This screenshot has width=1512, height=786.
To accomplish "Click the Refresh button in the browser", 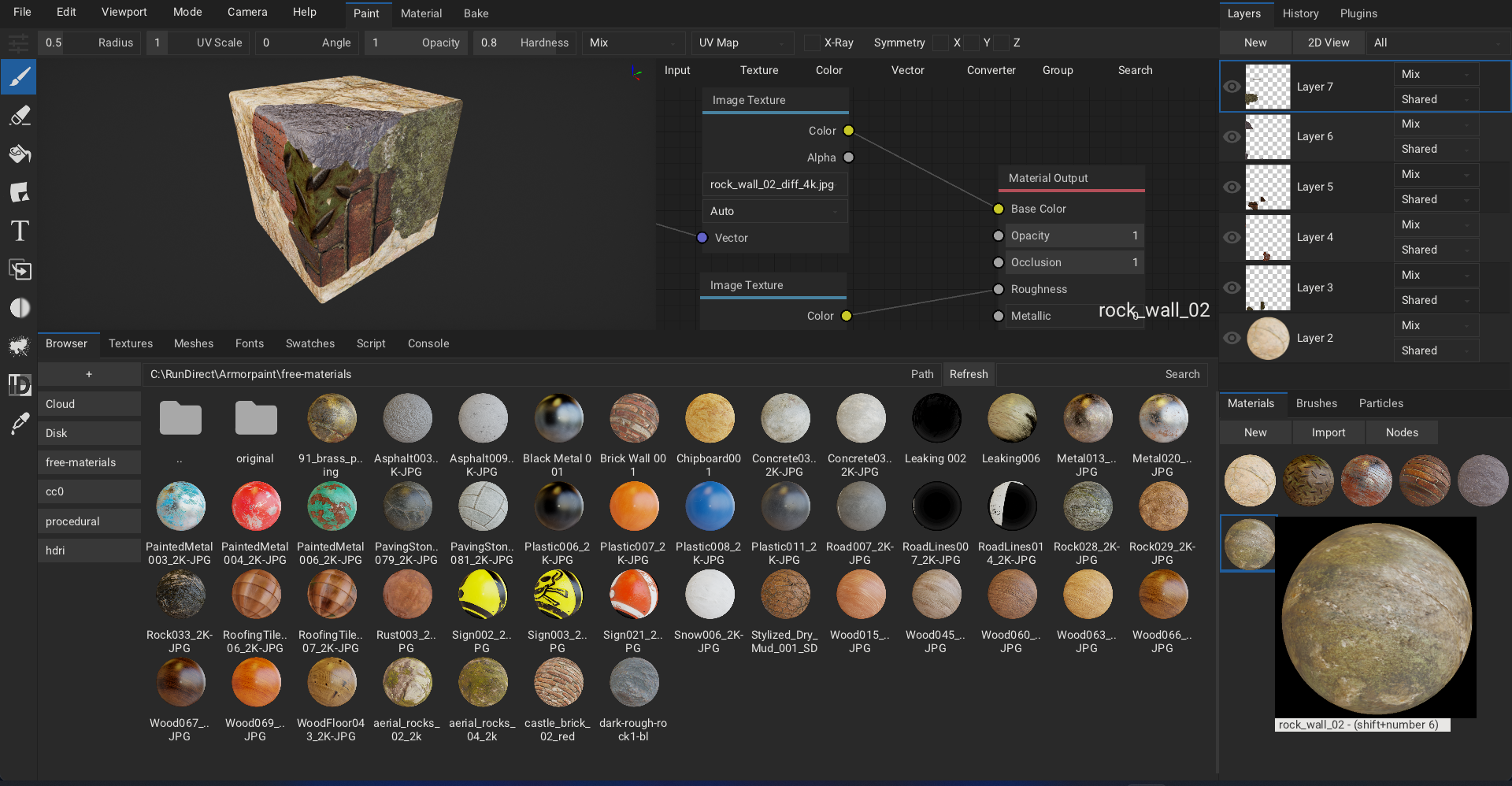I will [969, 374].
